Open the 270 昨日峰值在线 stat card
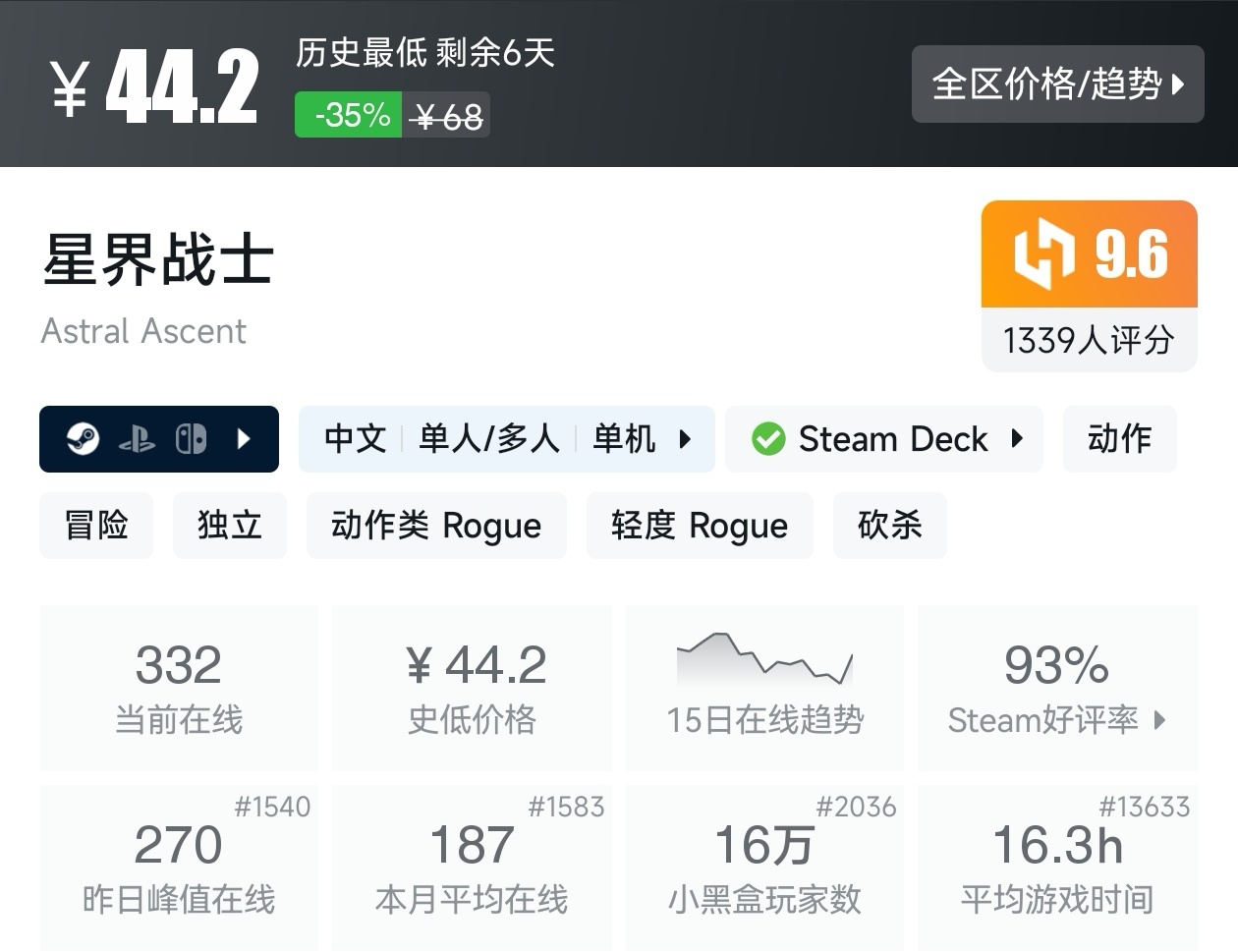Image resolution: width=1238 pixels, height=952 pixels. pyautogui.click(x=179, y=868)
